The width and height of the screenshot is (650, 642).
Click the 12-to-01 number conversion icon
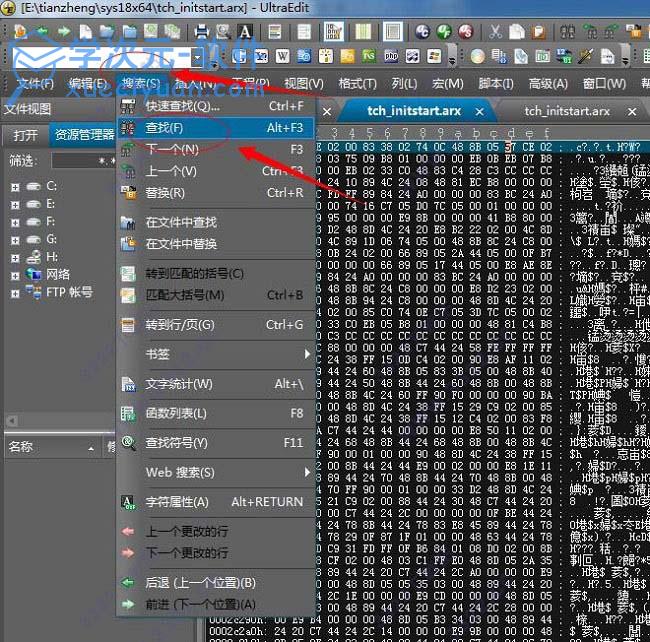(x=564, y=56)
